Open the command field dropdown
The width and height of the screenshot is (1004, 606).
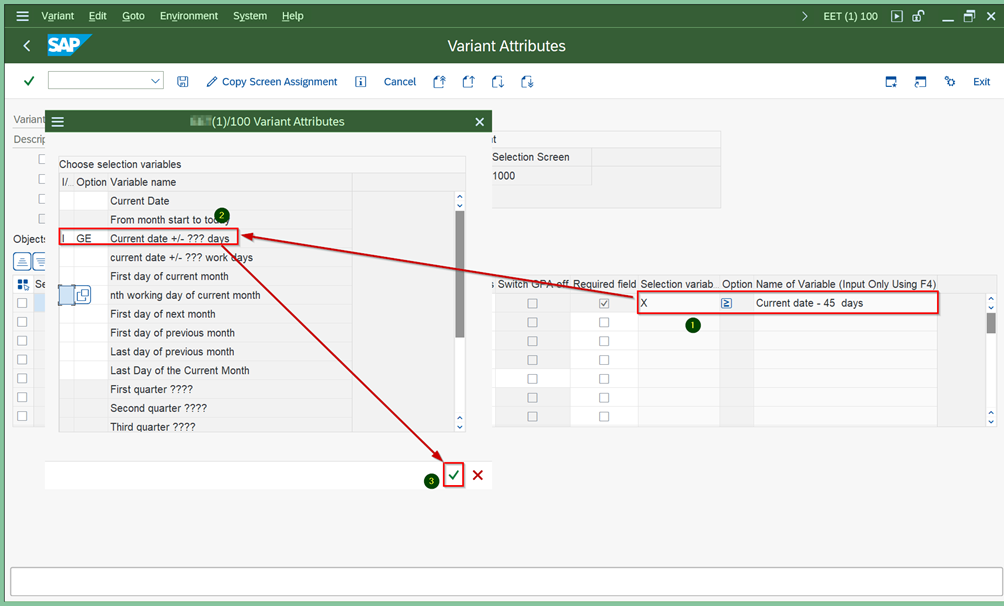[155, 81]
